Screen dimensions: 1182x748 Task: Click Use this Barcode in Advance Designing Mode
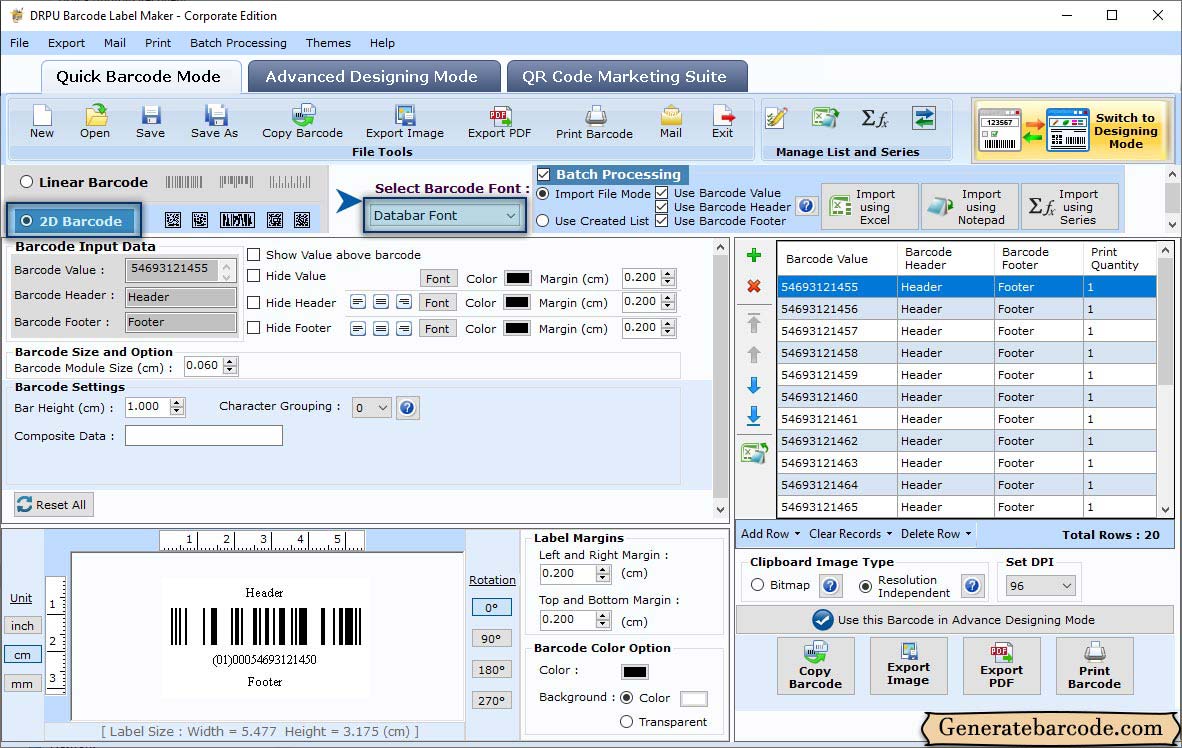954,620
